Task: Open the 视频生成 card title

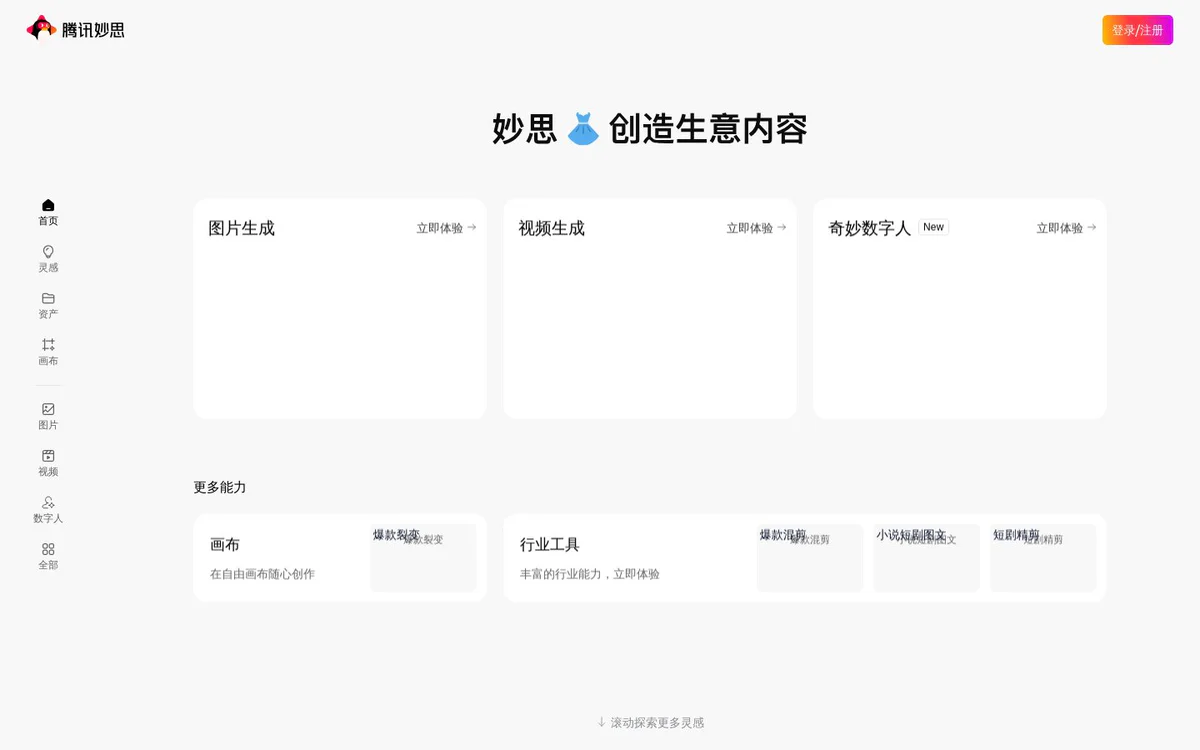Action: tap(551, 228)
